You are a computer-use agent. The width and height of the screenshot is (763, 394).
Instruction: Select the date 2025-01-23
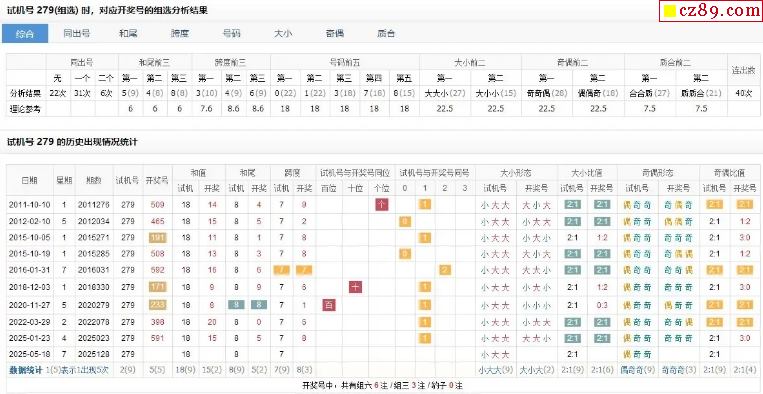(x=29, y=338)
